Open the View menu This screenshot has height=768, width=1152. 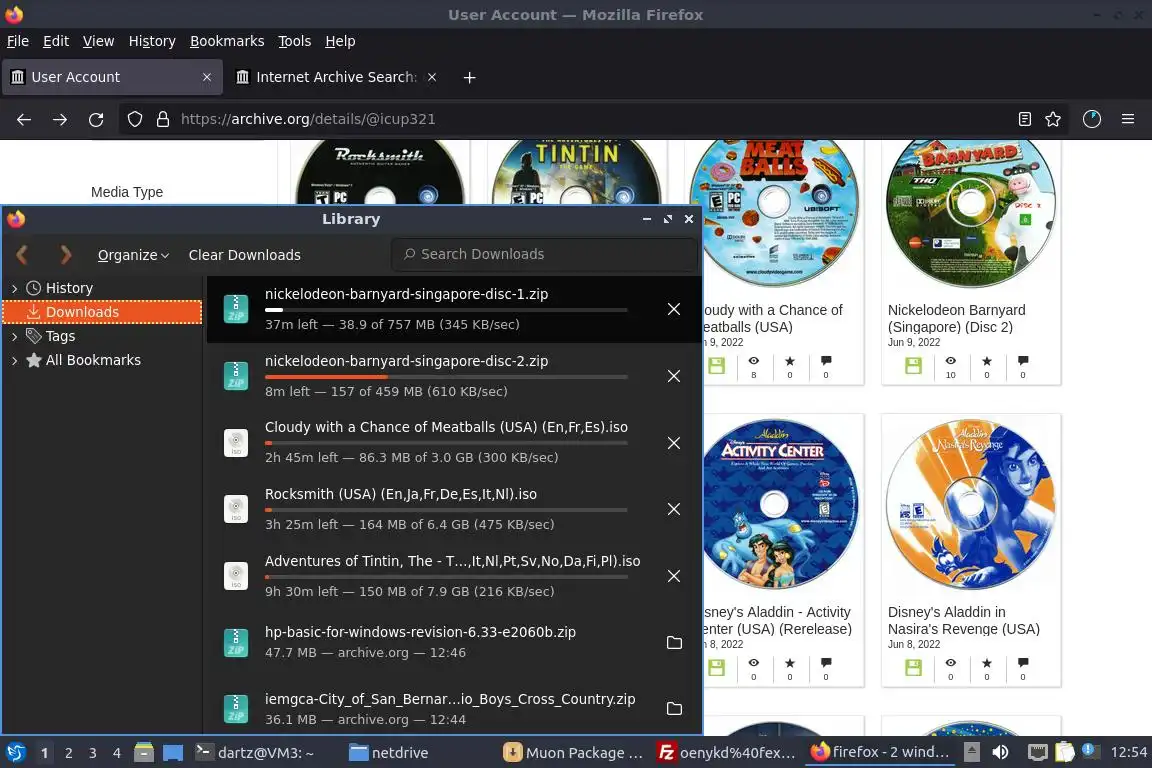tap(98, 41)
